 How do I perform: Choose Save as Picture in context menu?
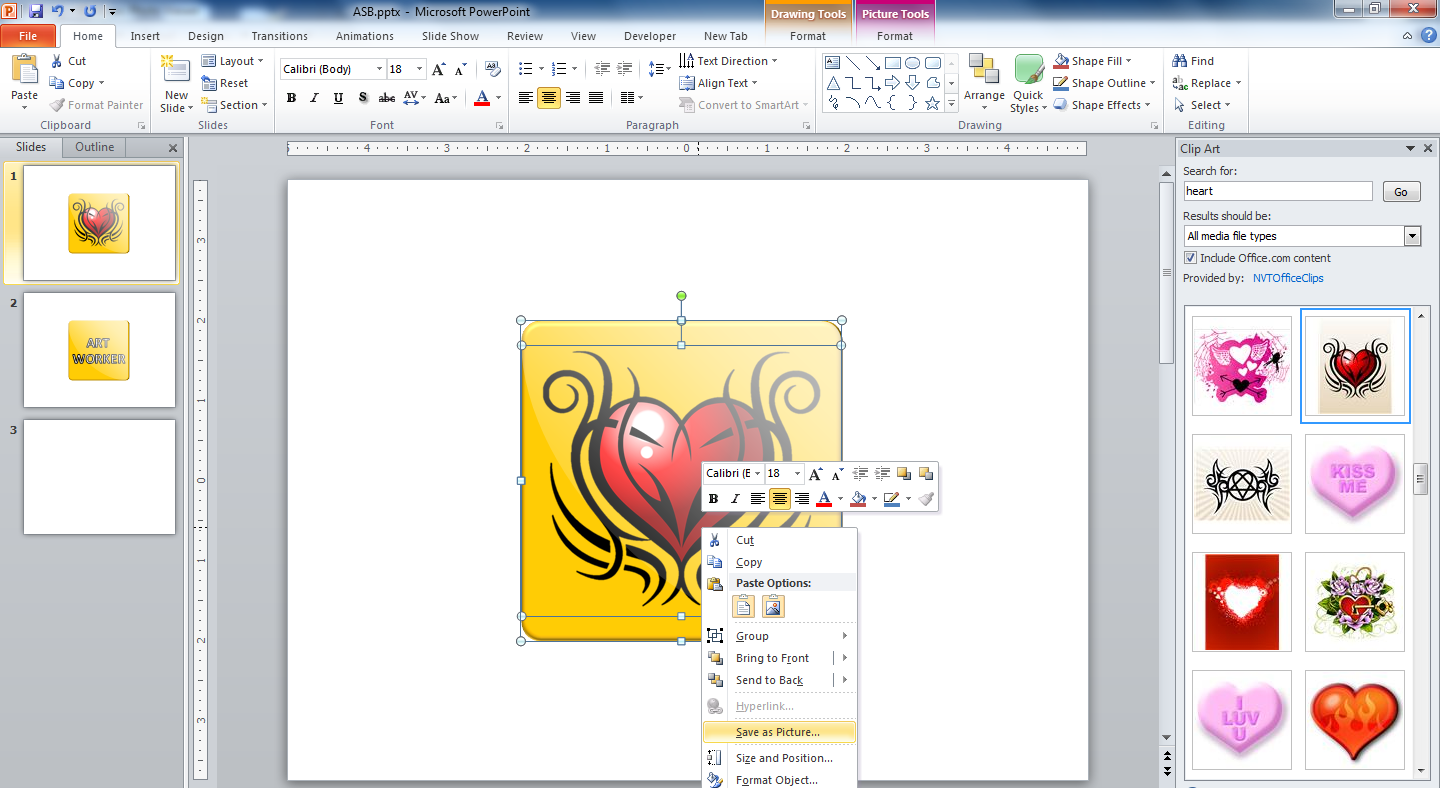pyautogui.click(x=779, y=732)
